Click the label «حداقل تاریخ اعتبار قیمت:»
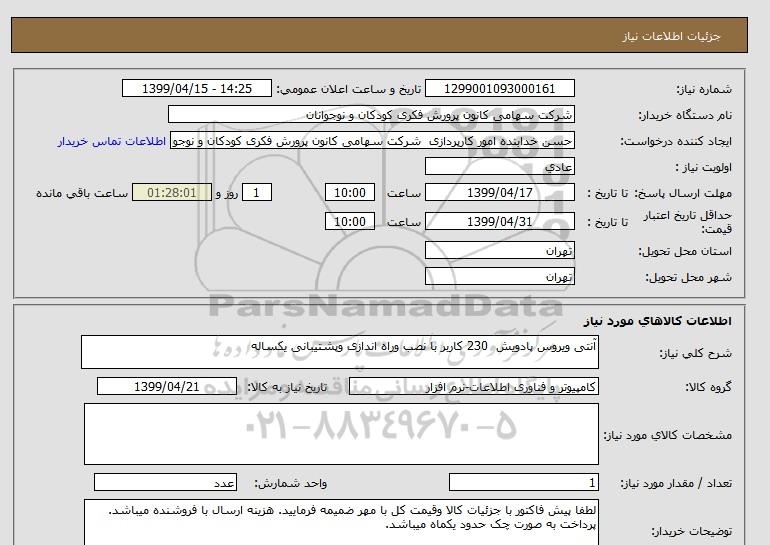Image resolution: width=770 pixels, height=545 pixels. tap(688, 222)
